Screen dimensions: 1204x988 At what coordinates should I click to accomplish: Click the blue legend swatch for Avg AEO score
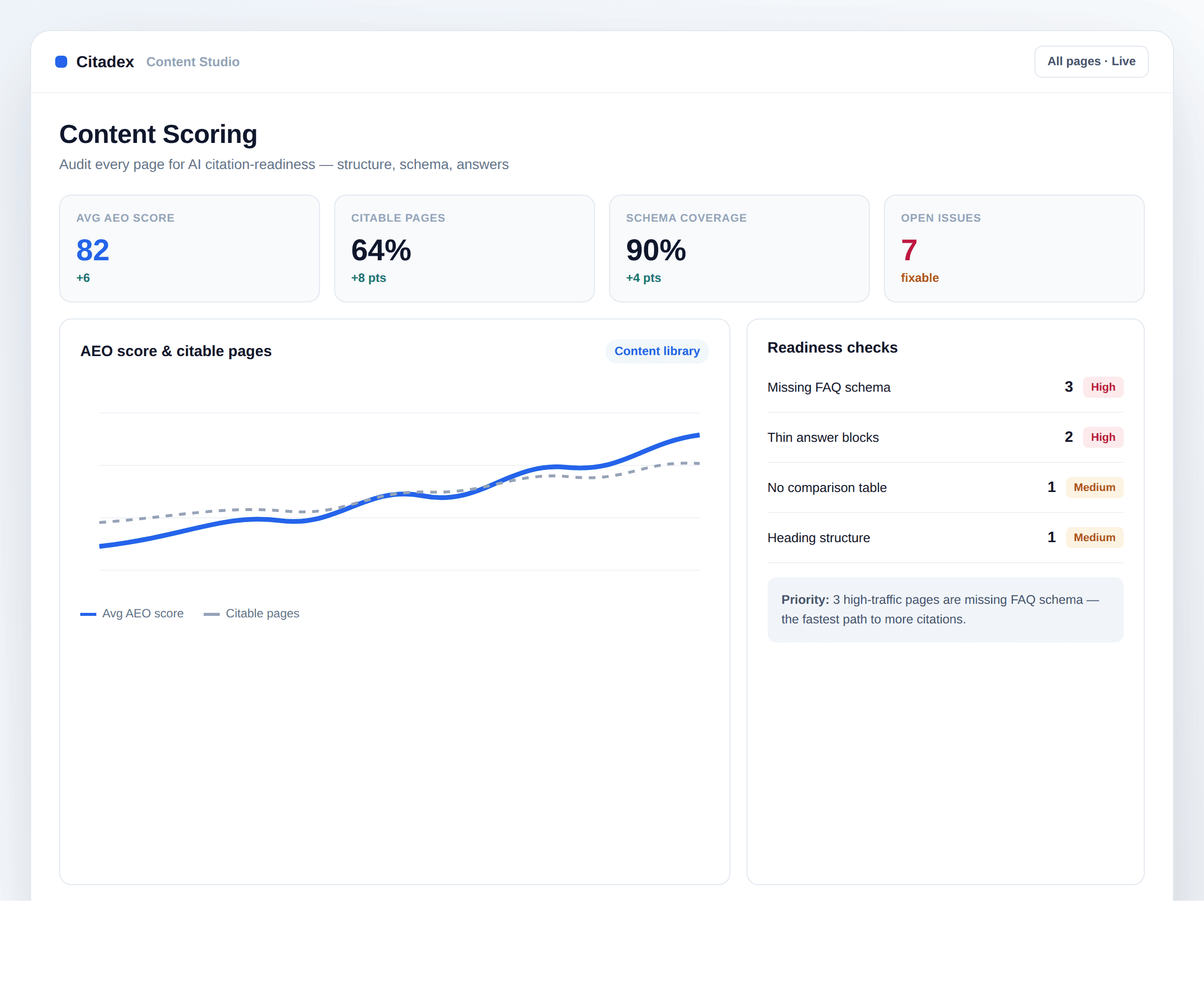click(x=88, y=614)
